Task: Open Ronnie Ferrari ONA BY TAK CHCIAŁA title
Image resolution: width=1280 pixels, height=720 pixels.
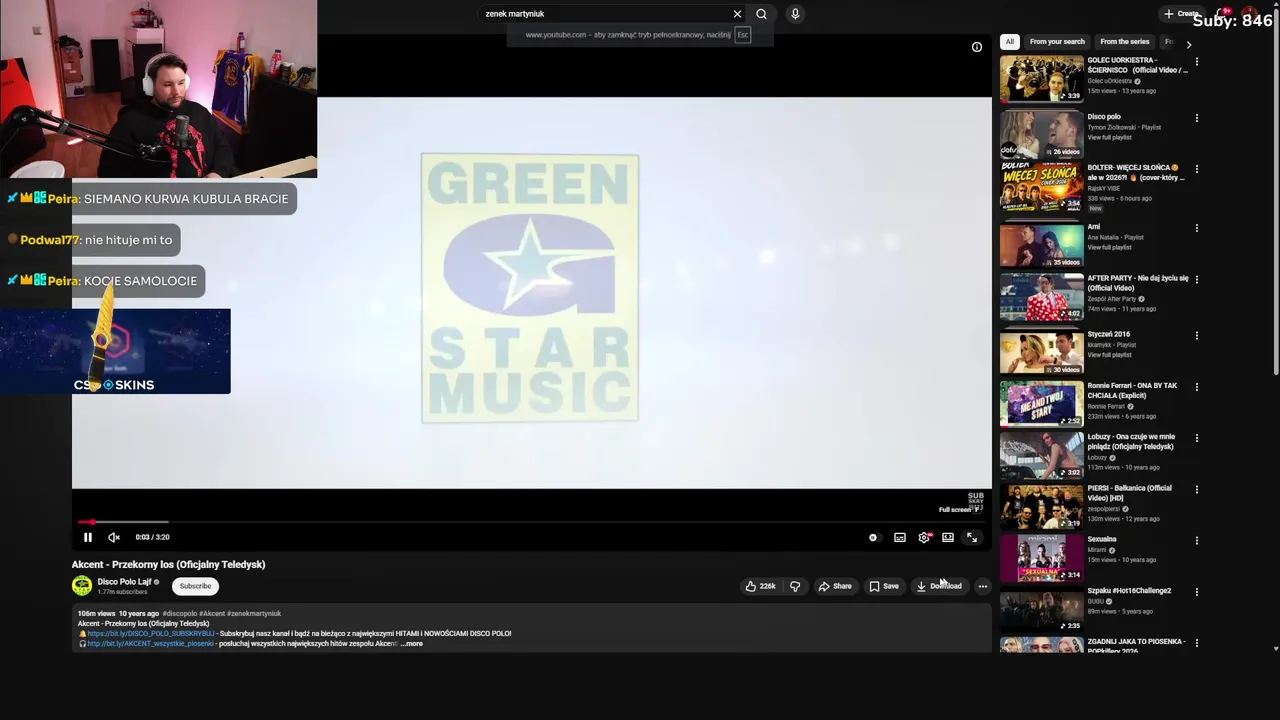Action: (1132, 390)
